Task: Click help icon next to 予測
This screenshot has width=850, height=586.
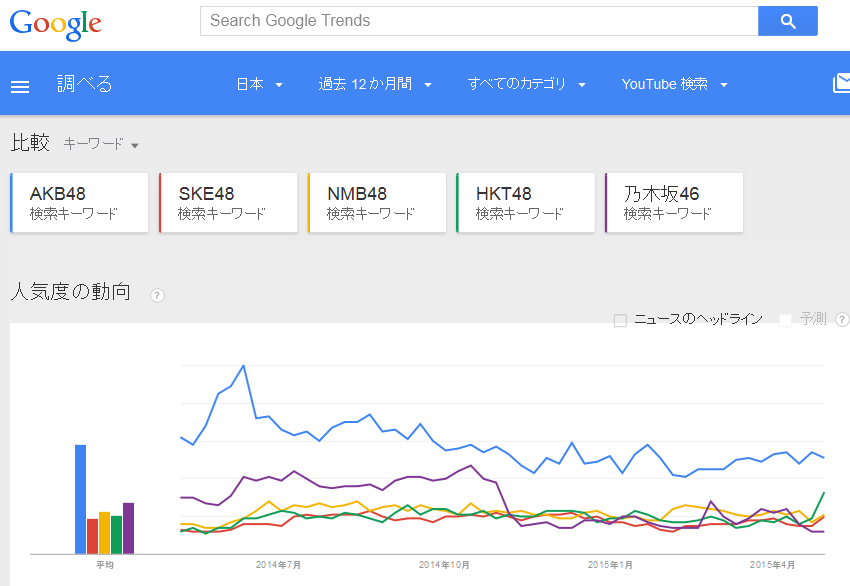Action: pyautogui.click(x=842, y=320)
